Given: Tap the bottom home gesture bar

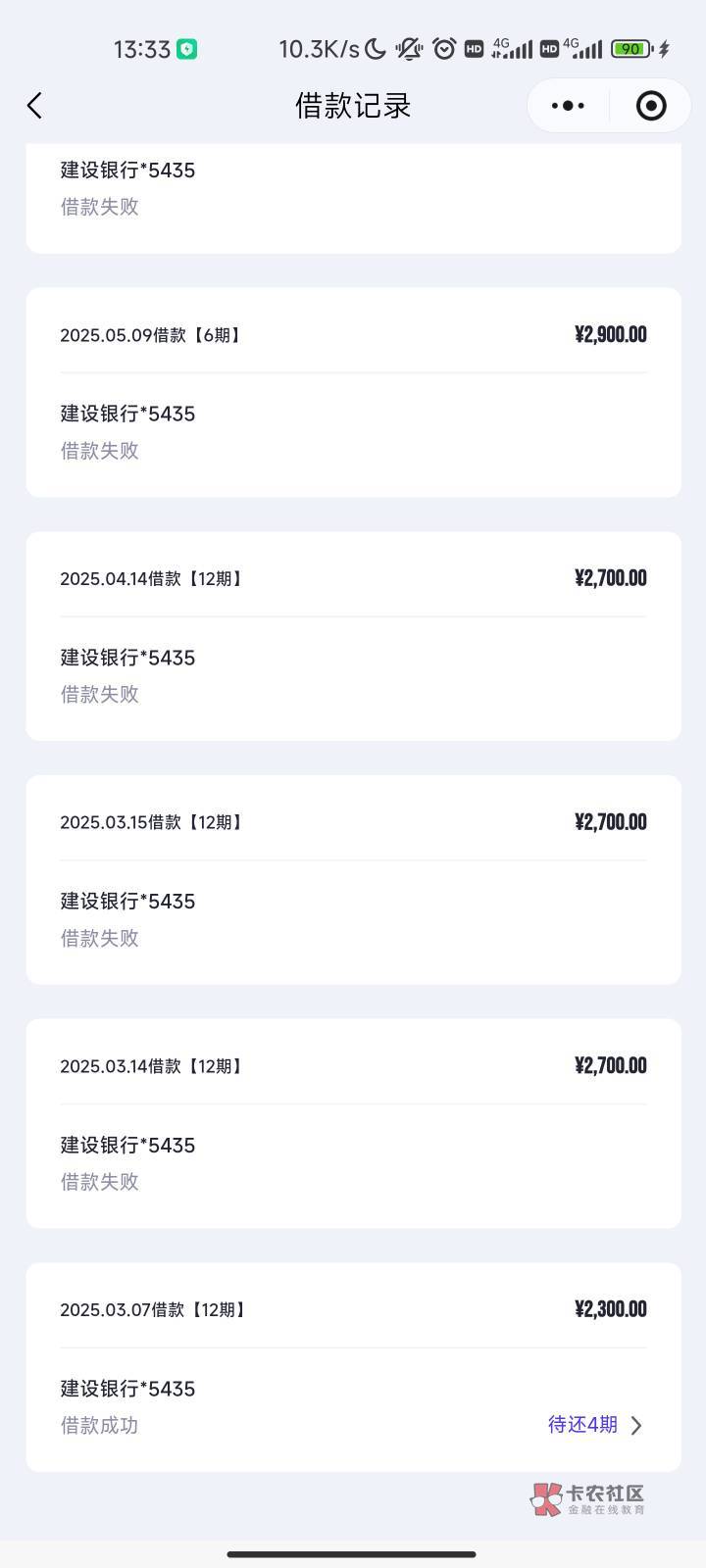Looking at the screenshot, I should click(x=353, y=1554).
